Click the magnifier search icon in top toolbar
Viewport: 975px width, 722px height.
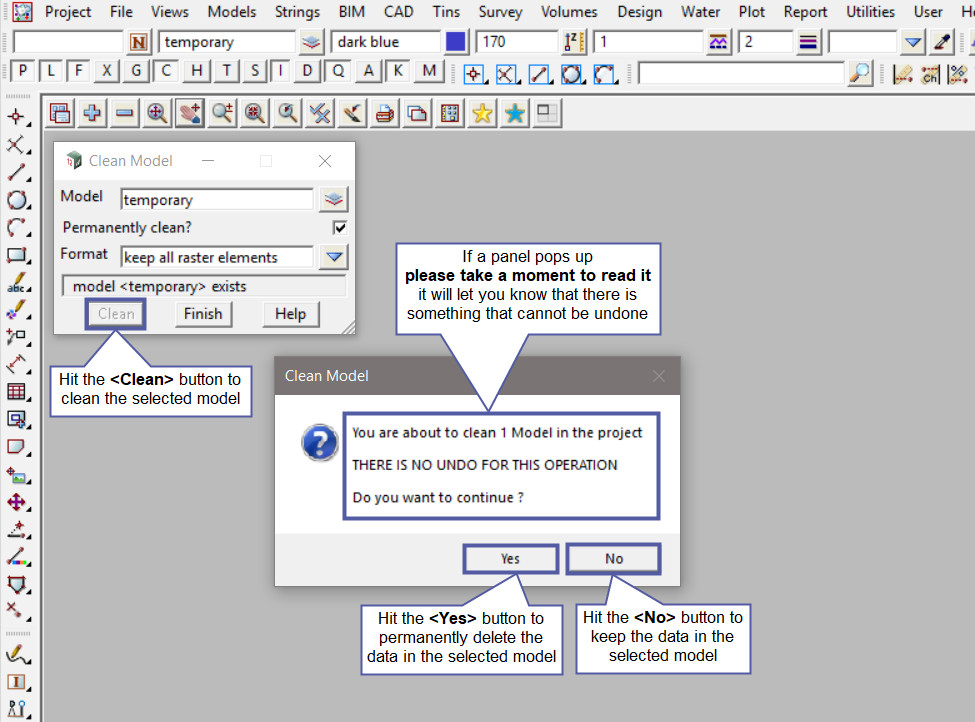tap(860, 73)
